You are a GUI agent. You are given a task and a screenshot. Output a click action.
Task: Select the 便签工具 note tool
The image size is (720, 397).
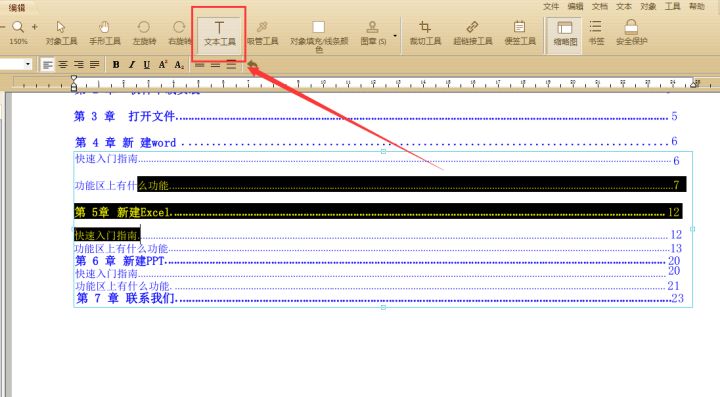point(520,33)
